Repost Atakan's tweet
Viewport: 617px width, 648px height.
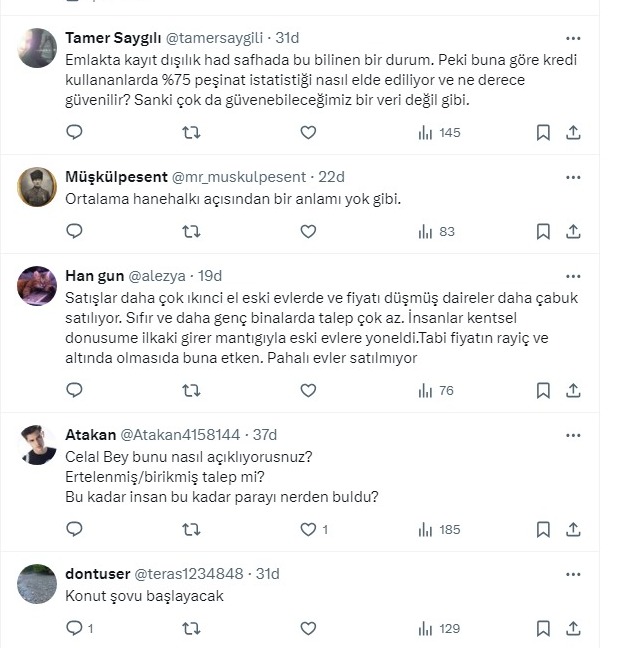[191, 529]
